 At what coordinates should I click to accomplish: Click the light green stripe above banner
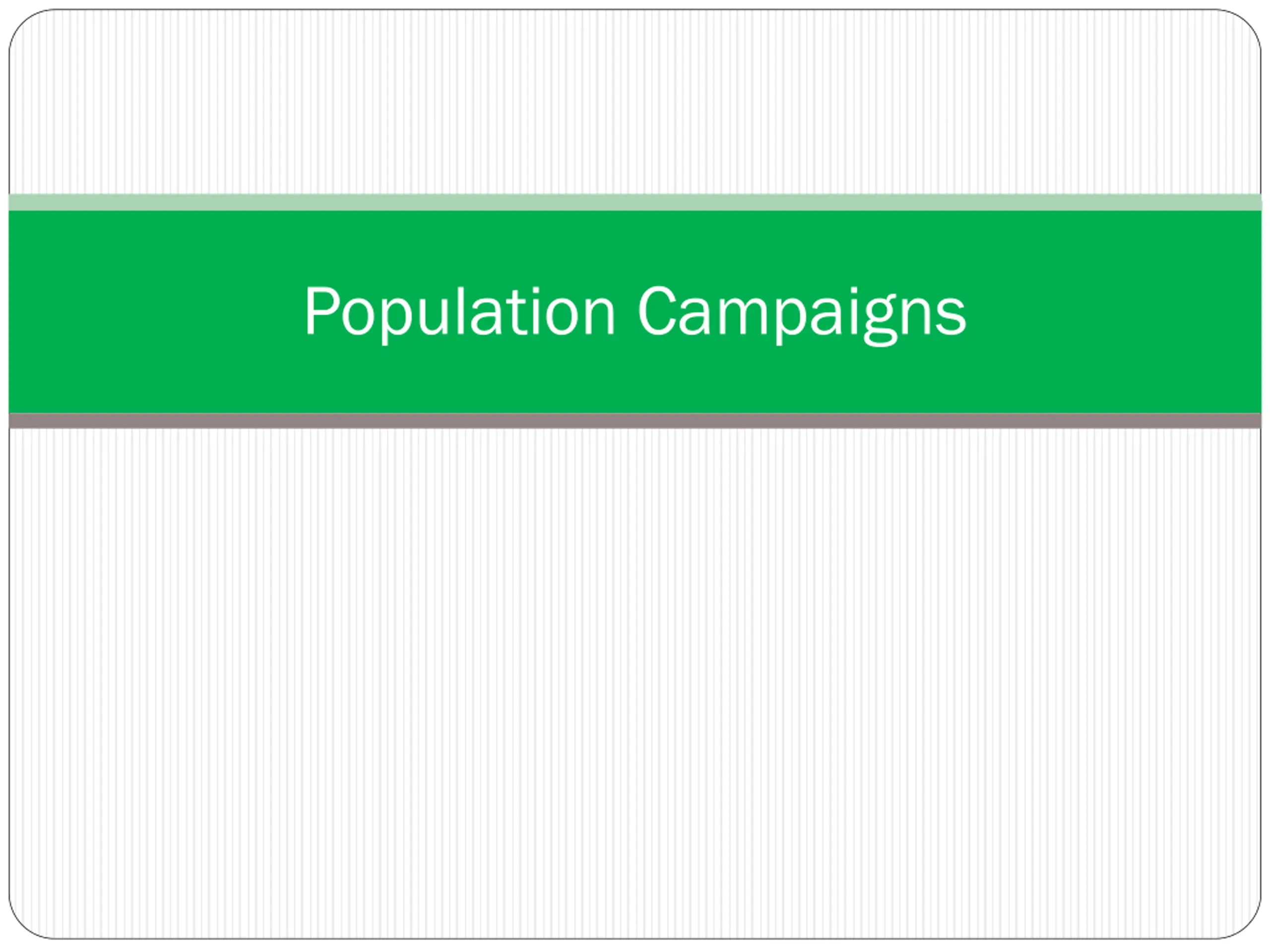click(x=635, y=203)
